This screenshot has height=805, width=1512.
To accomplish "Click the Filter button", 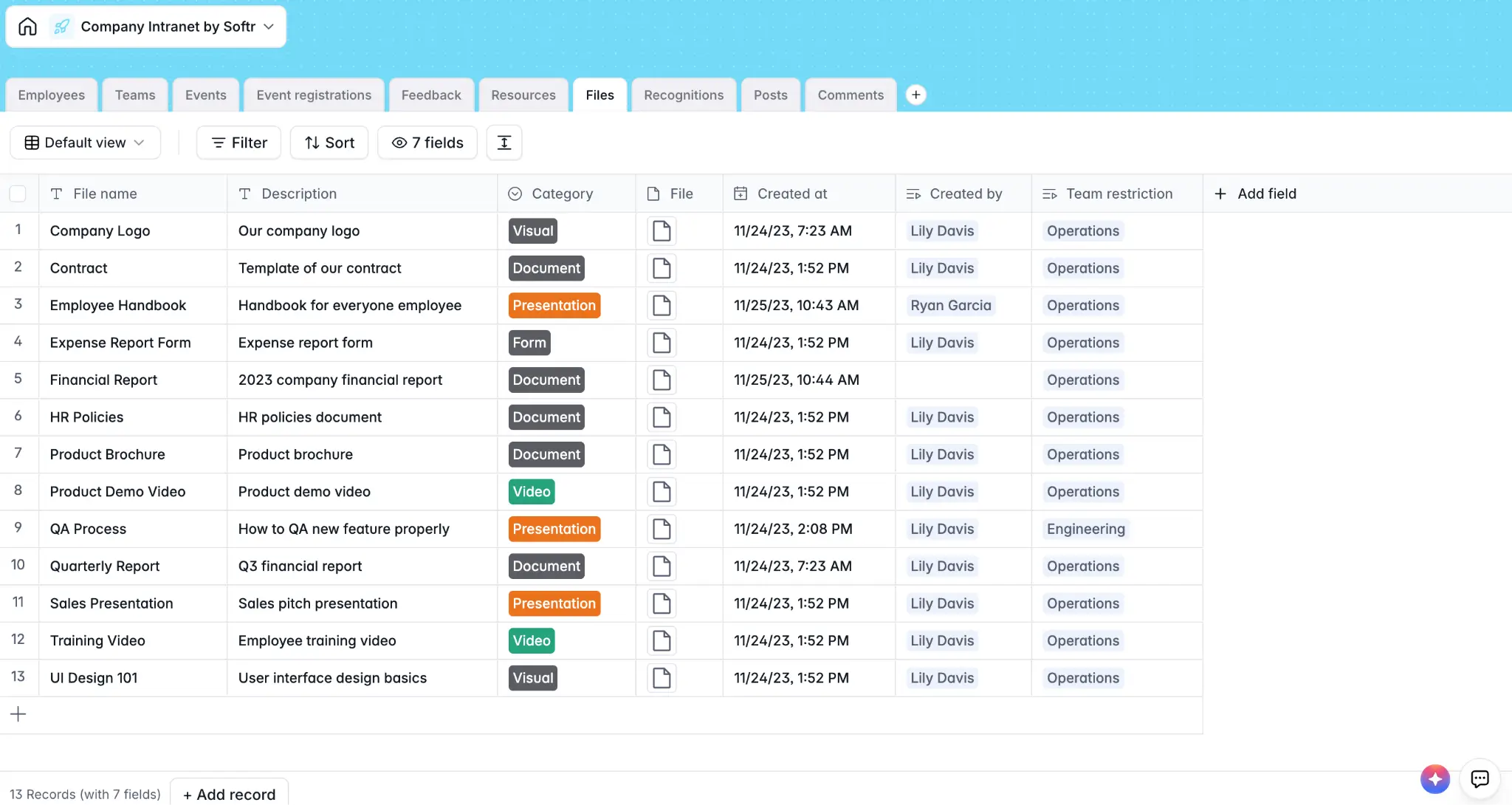I will pos(238,143).
